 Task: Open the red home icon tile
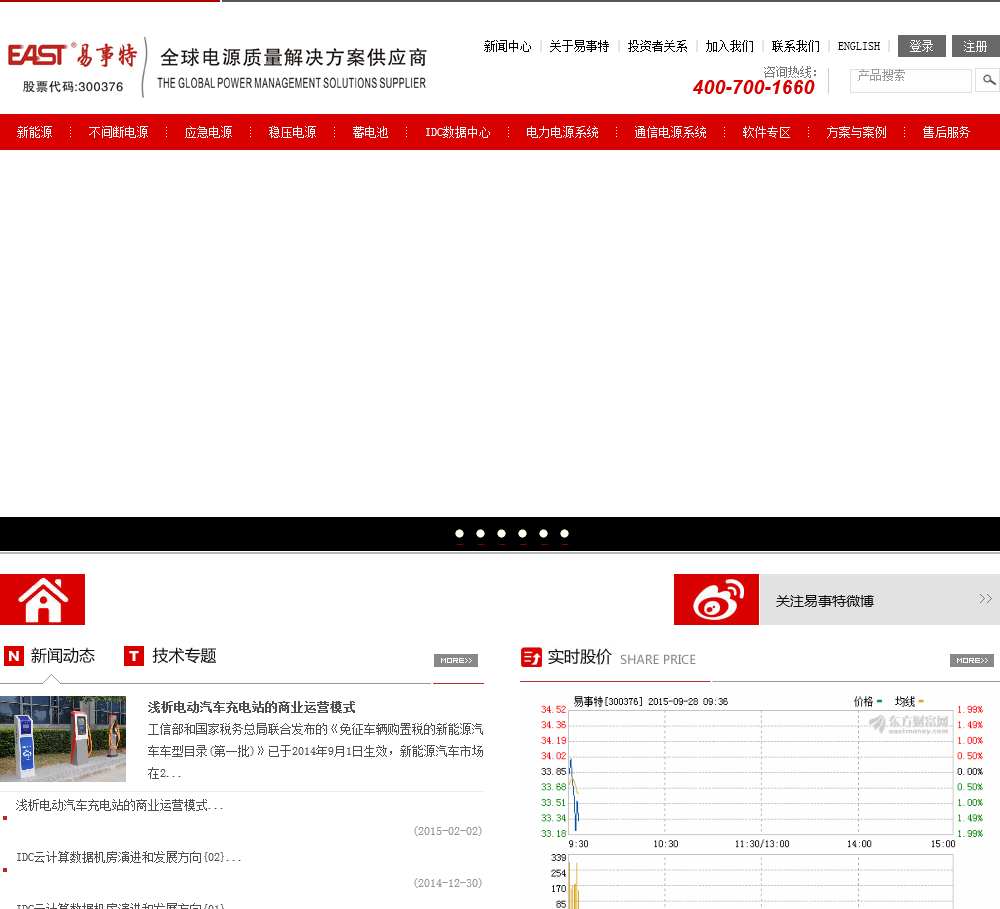tap(42, 600)
